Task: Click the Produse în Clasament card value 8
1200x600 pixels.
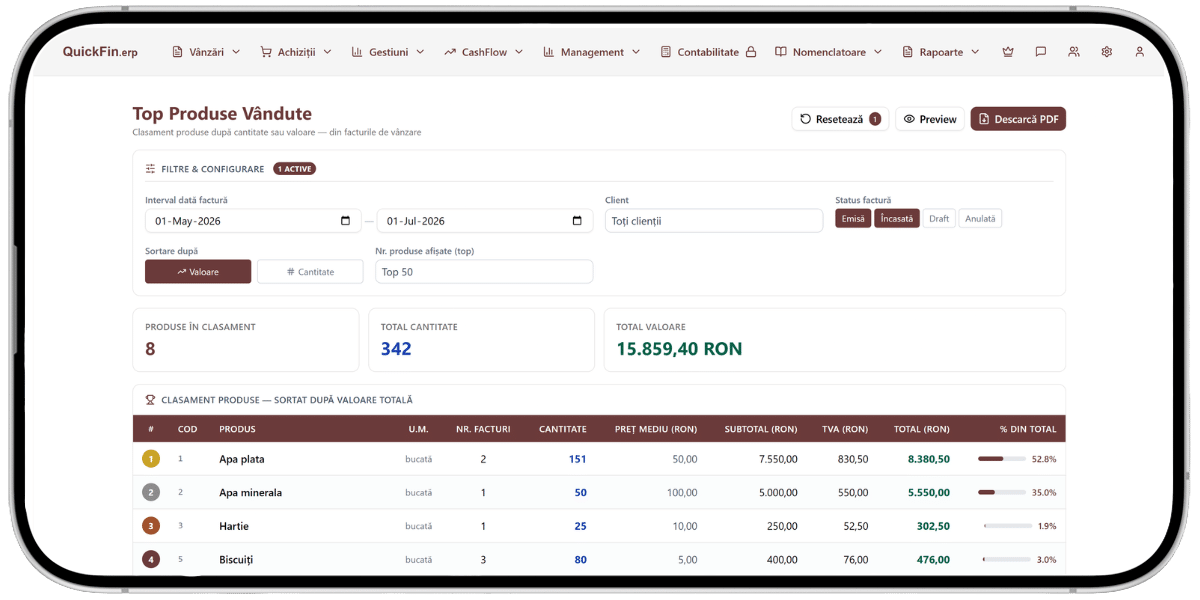Action: click(150, 349)
